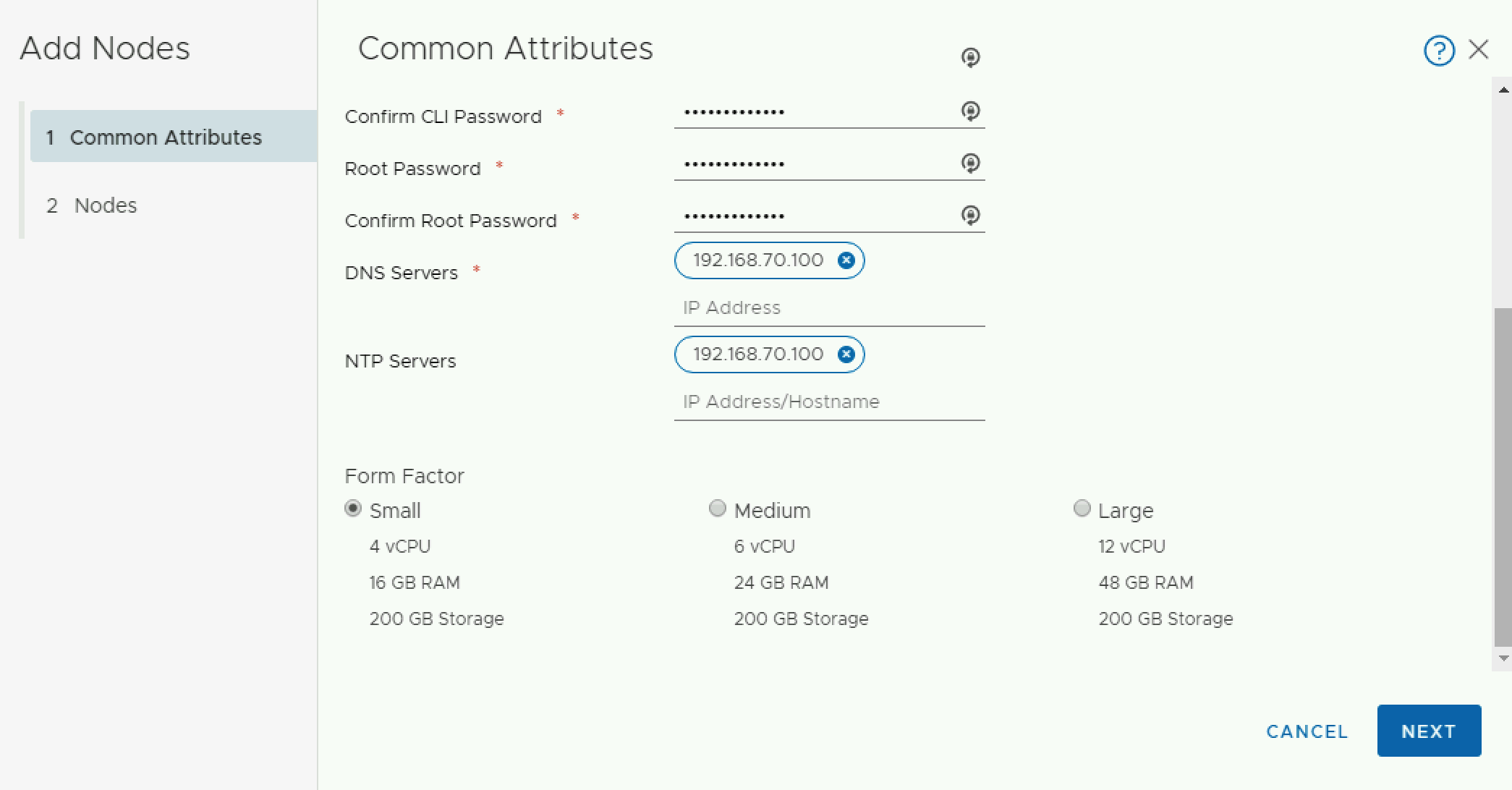The height and width of the screenshot is (790, 1512).
Task: Choose the Medium form factor
Action: coord(718,509)
